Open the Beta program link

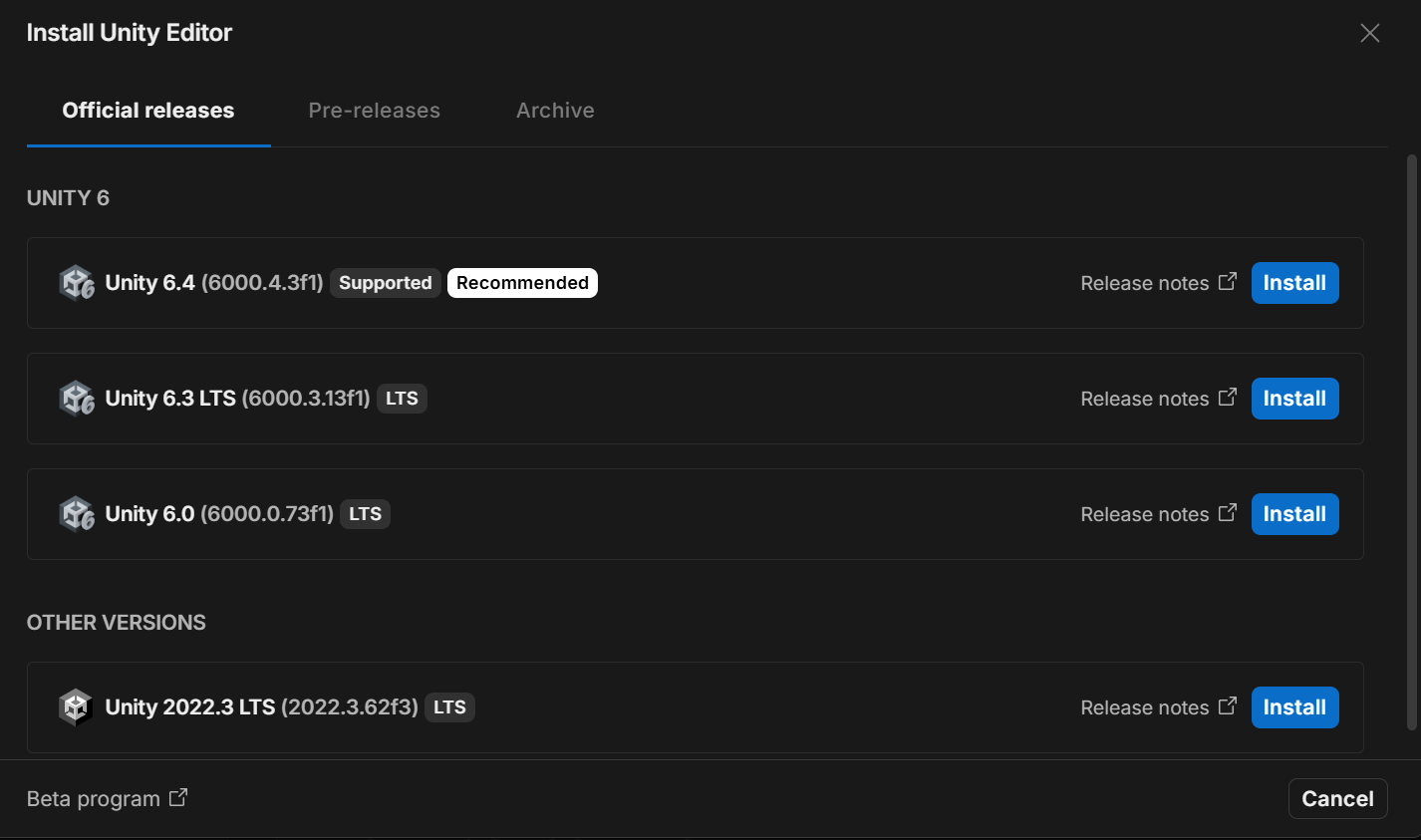94,799
